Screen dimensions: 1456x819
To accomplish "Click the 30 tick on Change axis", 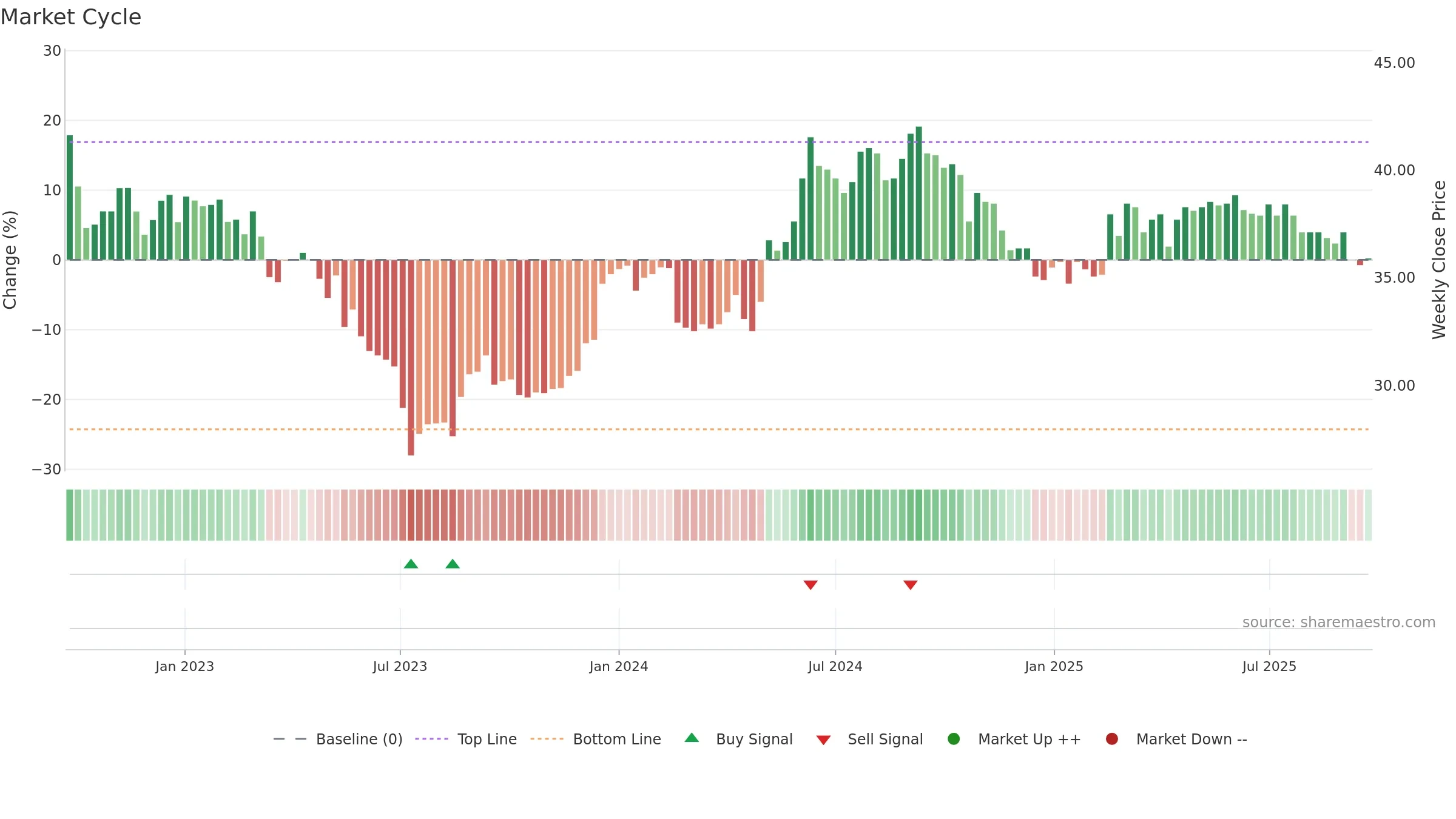I will point(52,50).
